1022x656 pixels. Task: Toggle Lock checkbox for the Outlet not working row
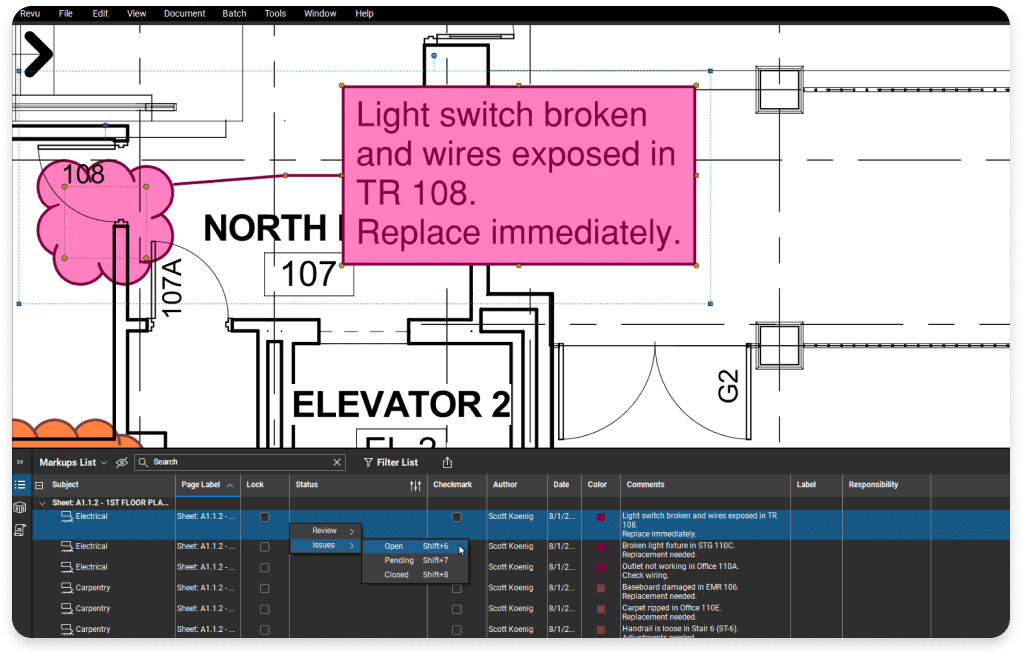click(x=265, y=568)
